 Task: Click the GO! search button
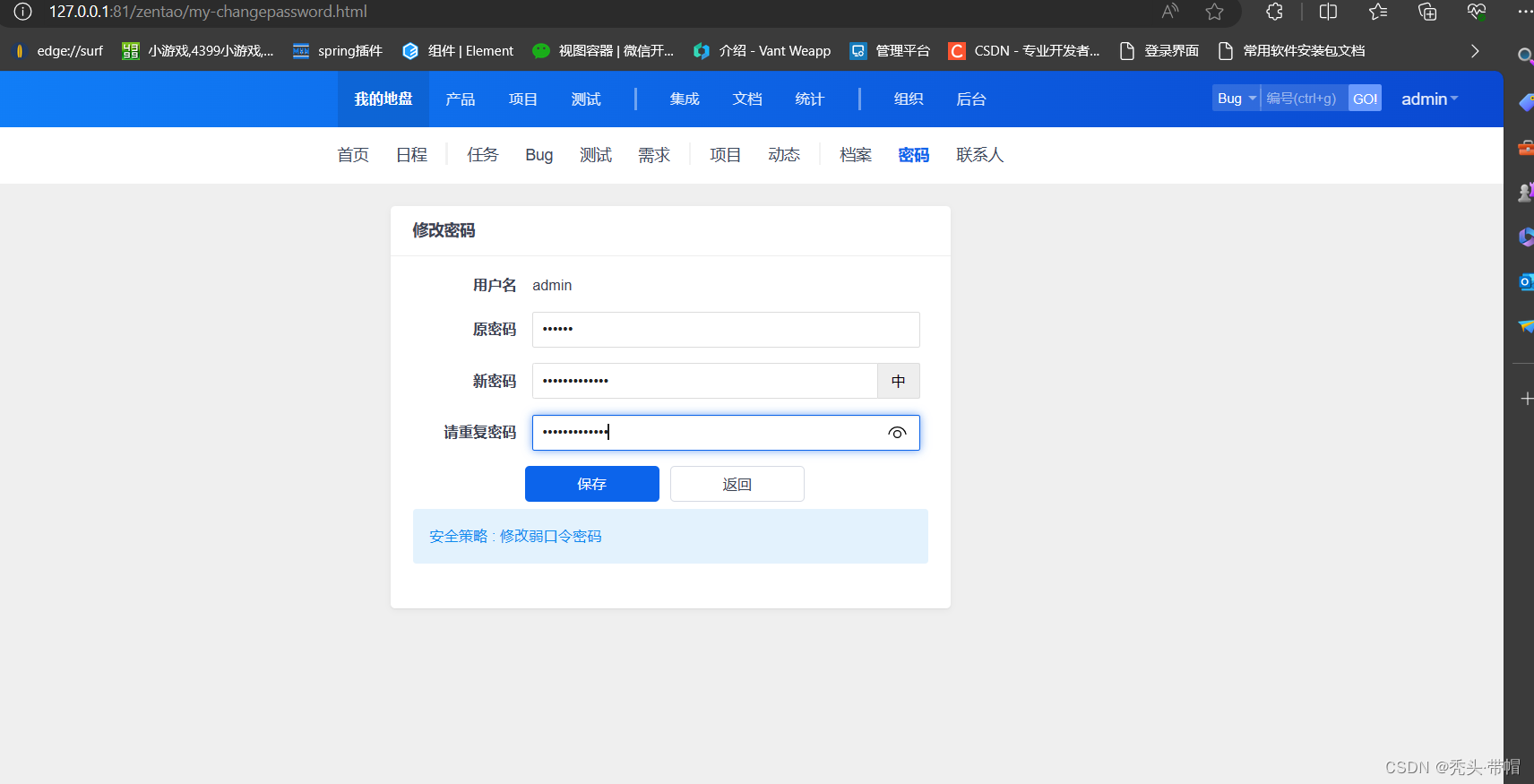[x=1366, y=99]
